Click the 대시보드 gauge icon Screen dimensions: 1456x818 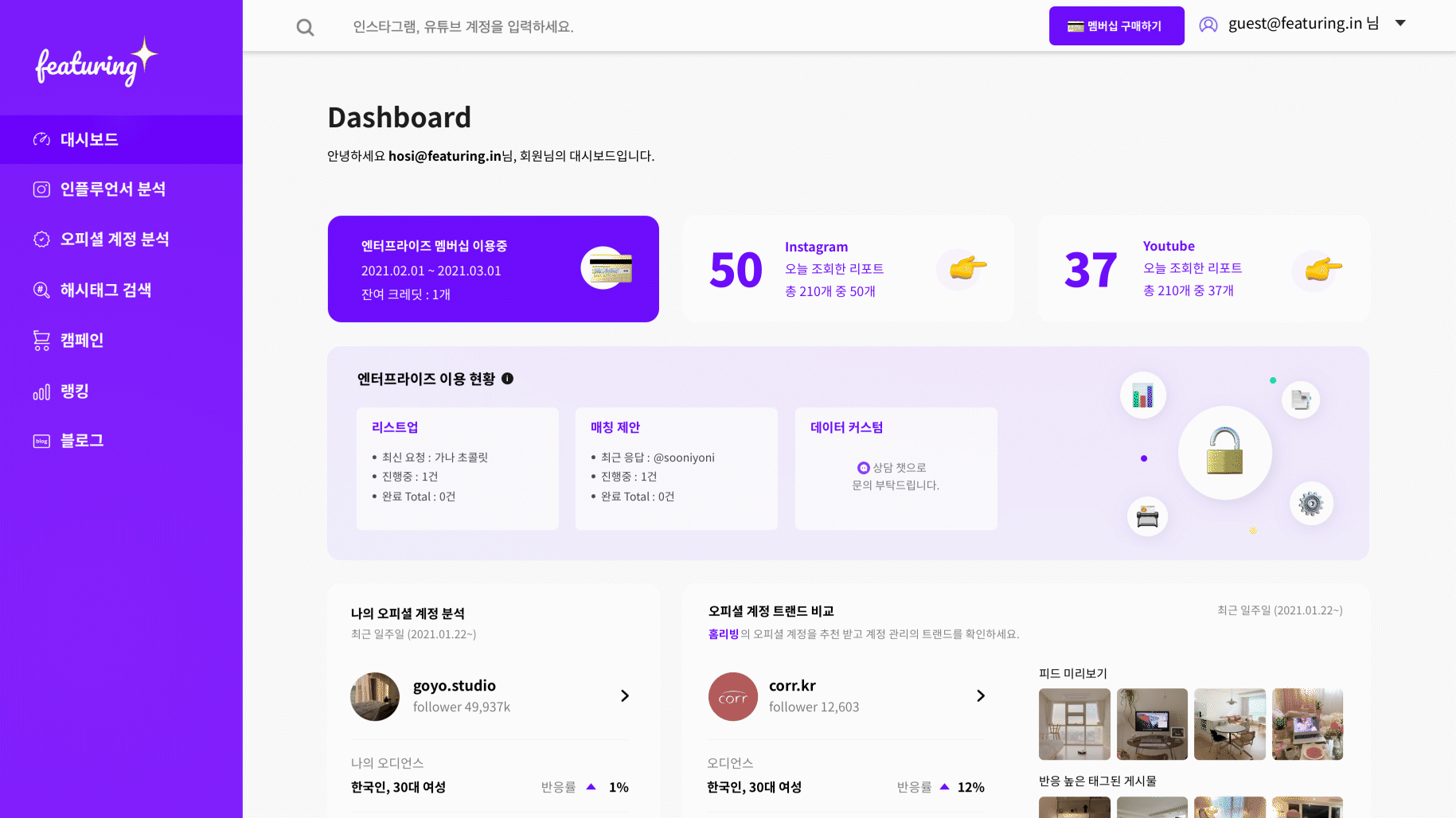(41, 139)
